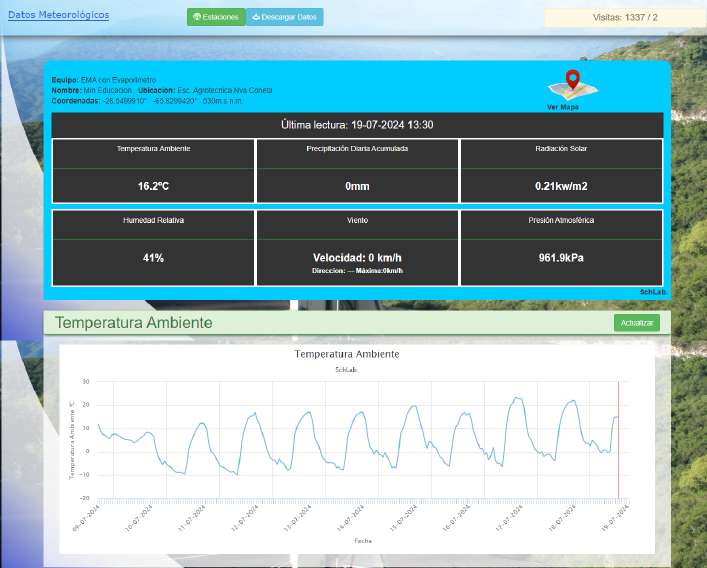Select the Radiación Solar card title

[561, 149]
